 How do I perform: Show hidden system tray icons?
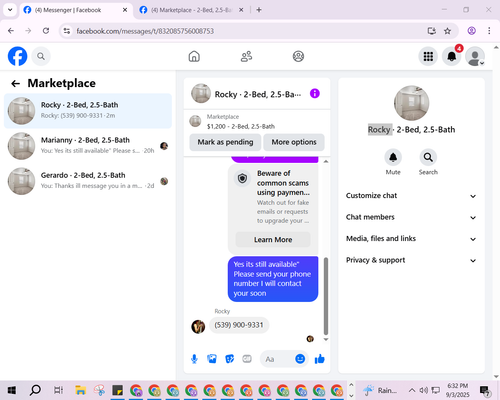pos(412,390)
